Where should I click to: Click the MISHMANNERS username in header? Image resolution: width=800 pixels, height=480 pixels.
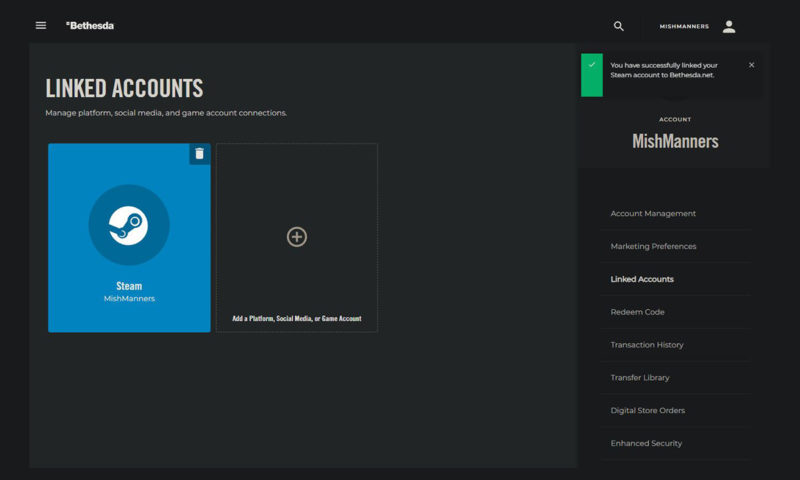684,27
